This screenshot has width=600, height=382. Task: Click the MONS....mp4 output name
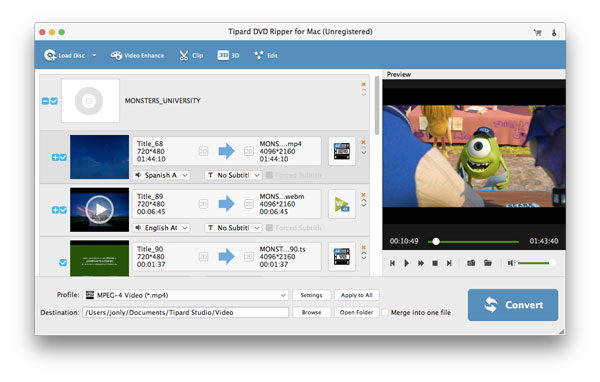pos(280,144)
